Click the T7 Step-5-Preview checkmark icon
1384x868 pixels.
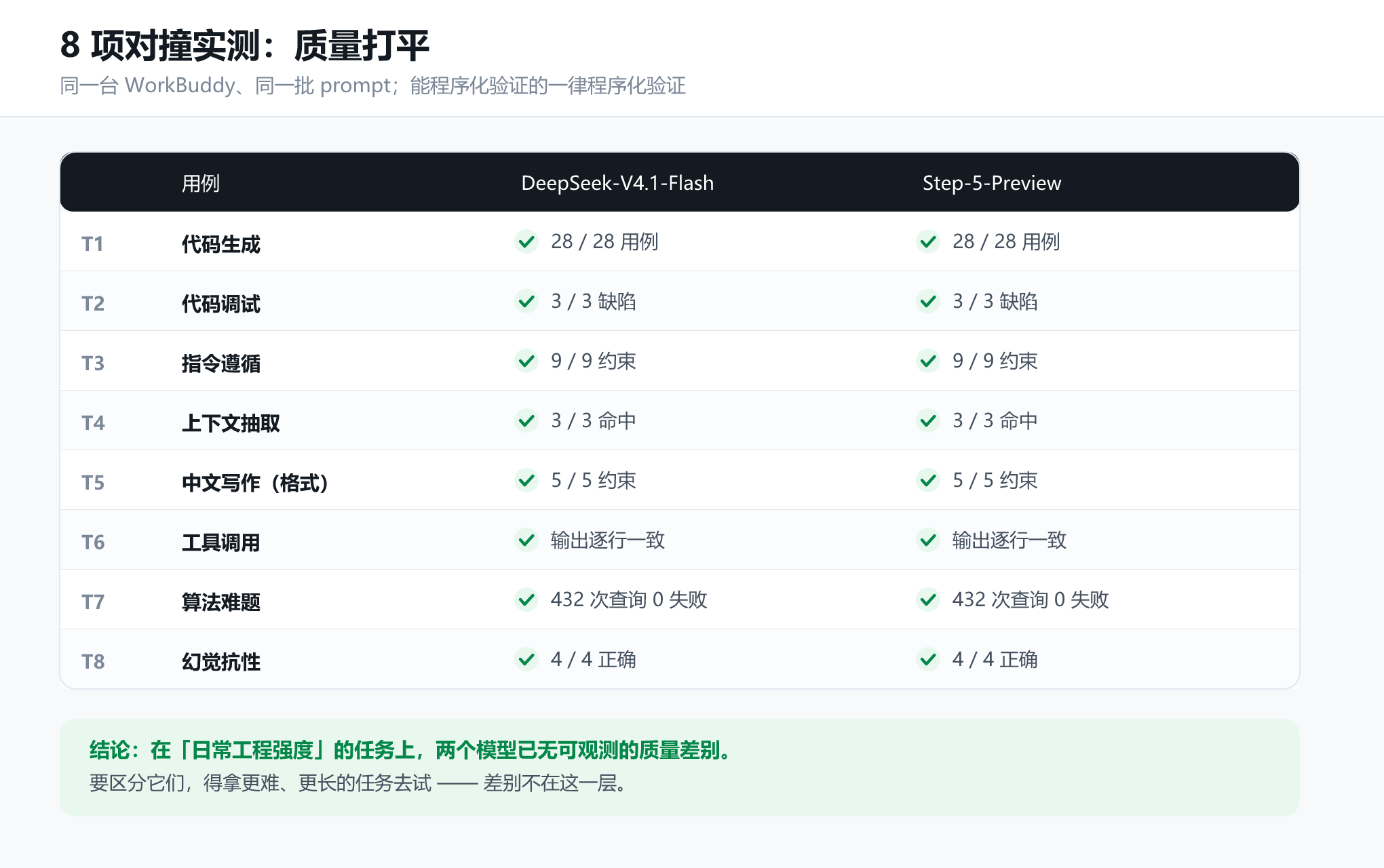coord(928,599)
